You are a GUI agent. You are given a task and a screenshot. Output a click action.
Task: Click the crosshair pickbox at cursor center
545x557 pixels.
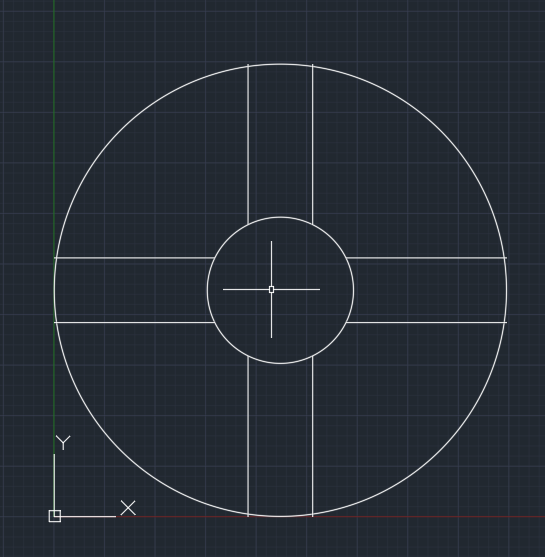(271, 290)
